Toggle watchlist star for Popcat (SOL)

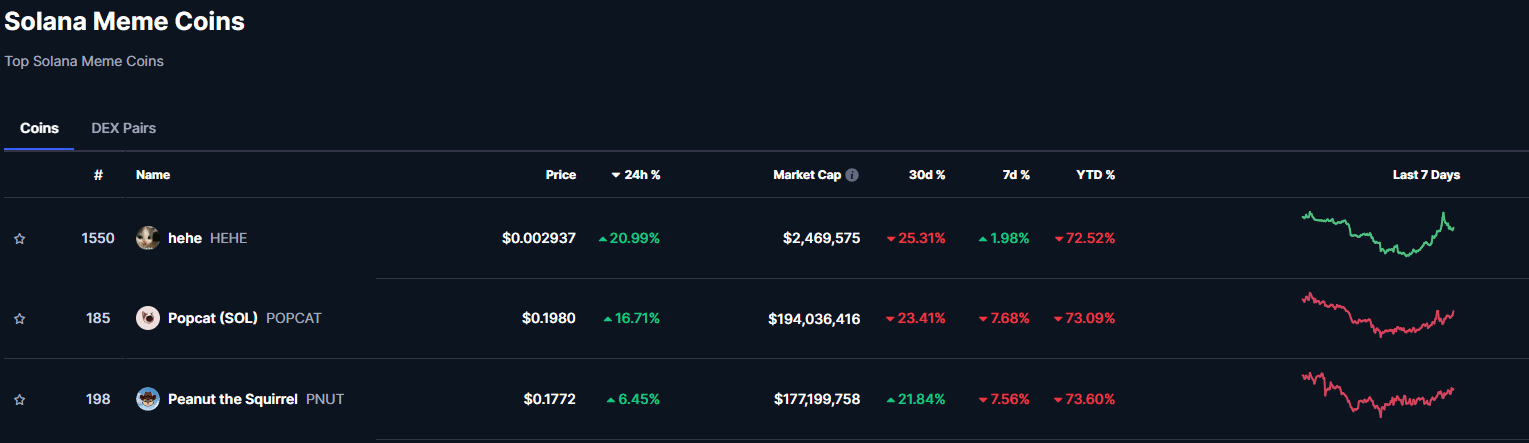pos(19,319)
